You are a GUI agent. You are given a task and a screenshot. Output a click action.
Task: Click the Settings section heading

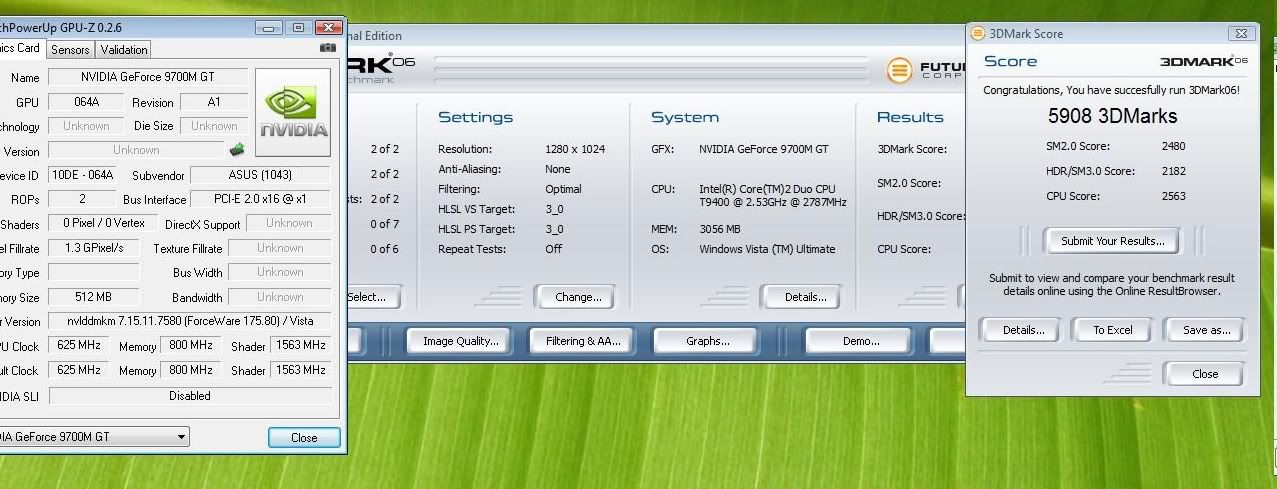(x=476, y=117)
